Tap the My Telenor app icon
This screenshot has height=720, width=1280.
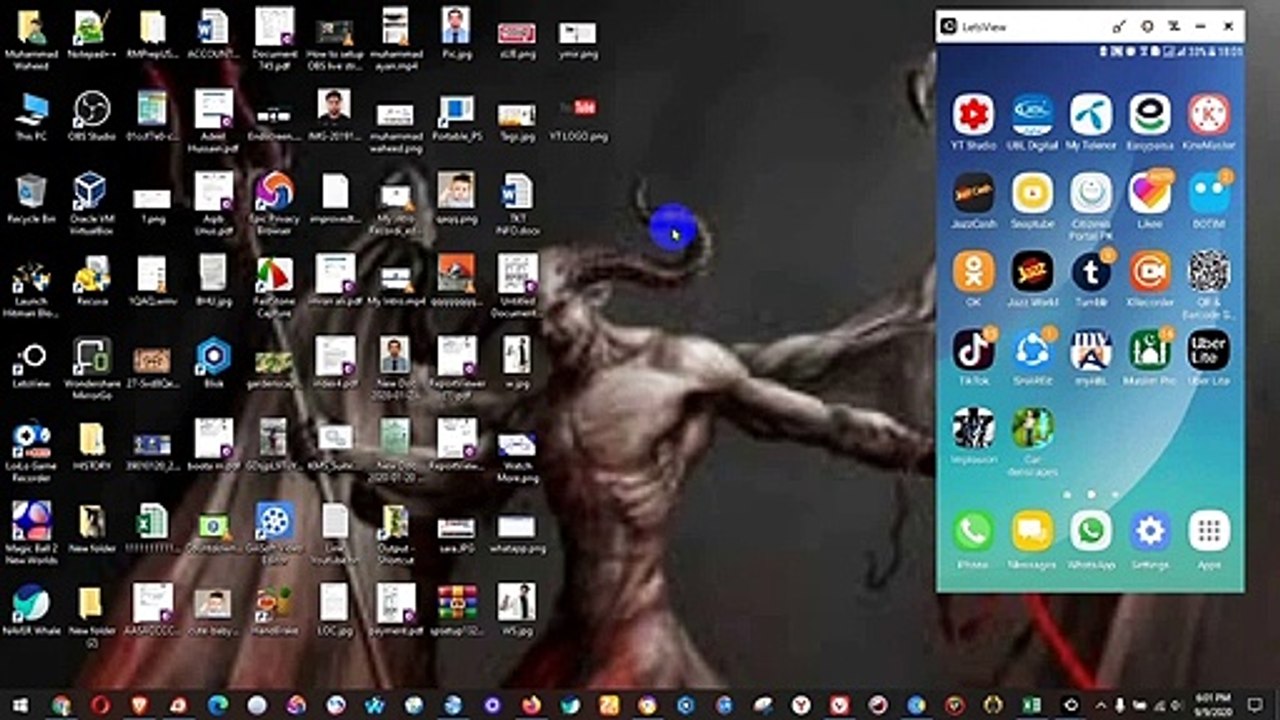coord(1091,115)
